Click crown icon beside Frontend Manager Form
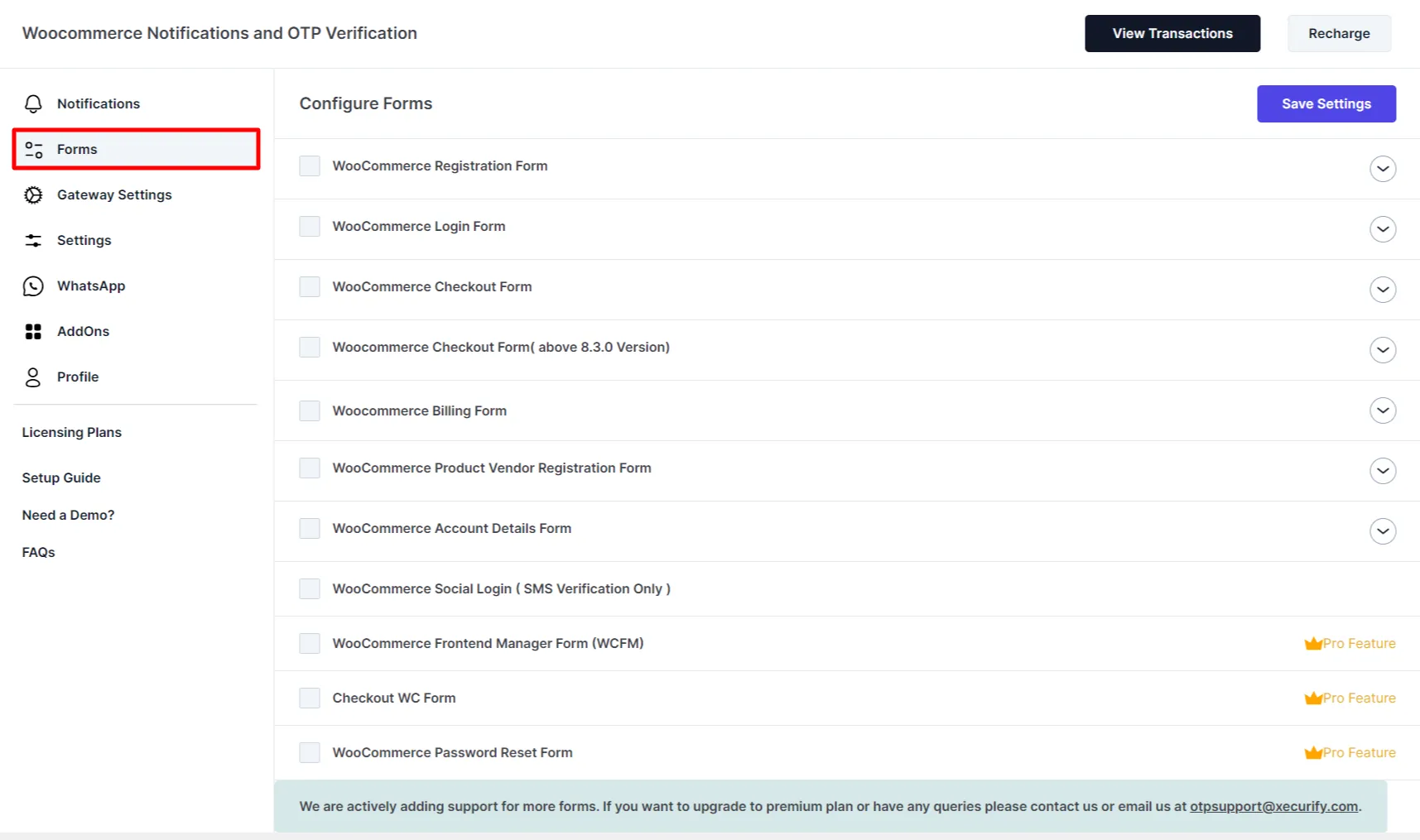 click(x=1312, y=643)
